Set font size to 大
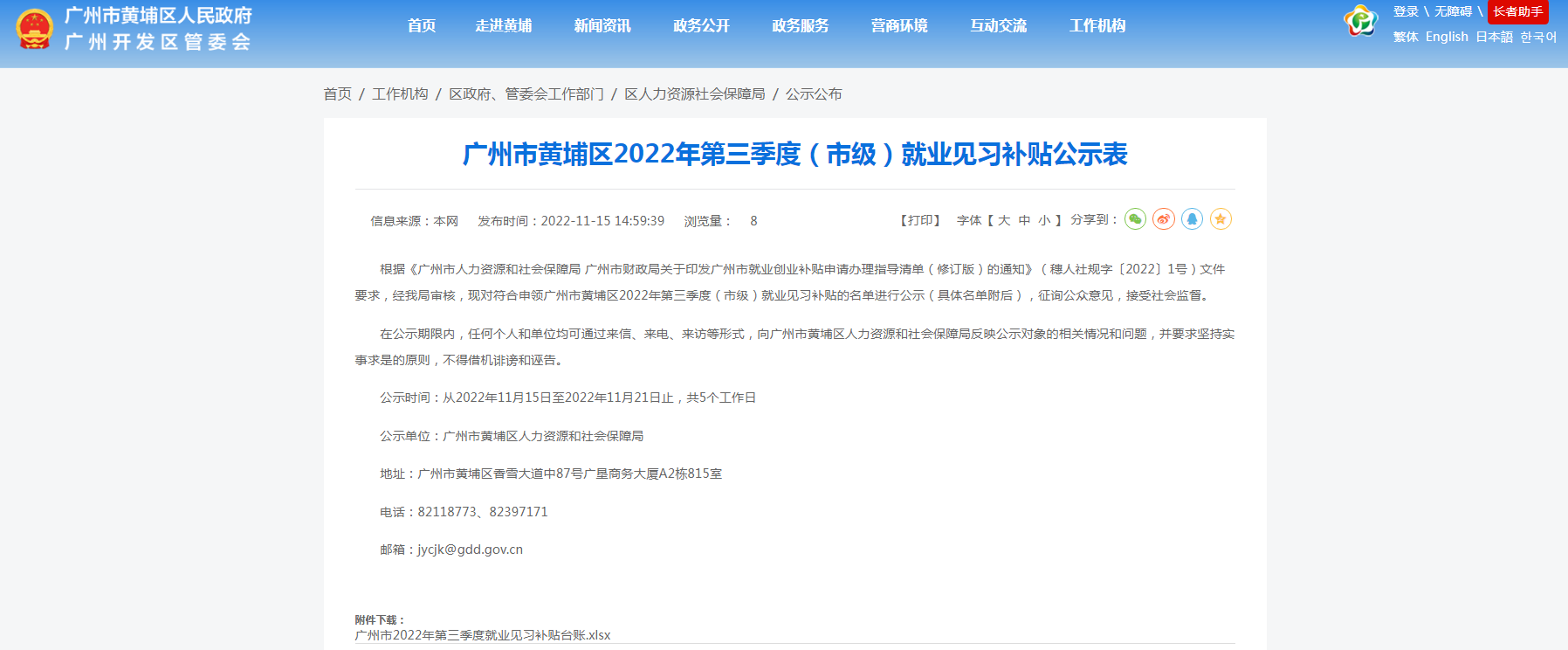 click(1004, 220)
